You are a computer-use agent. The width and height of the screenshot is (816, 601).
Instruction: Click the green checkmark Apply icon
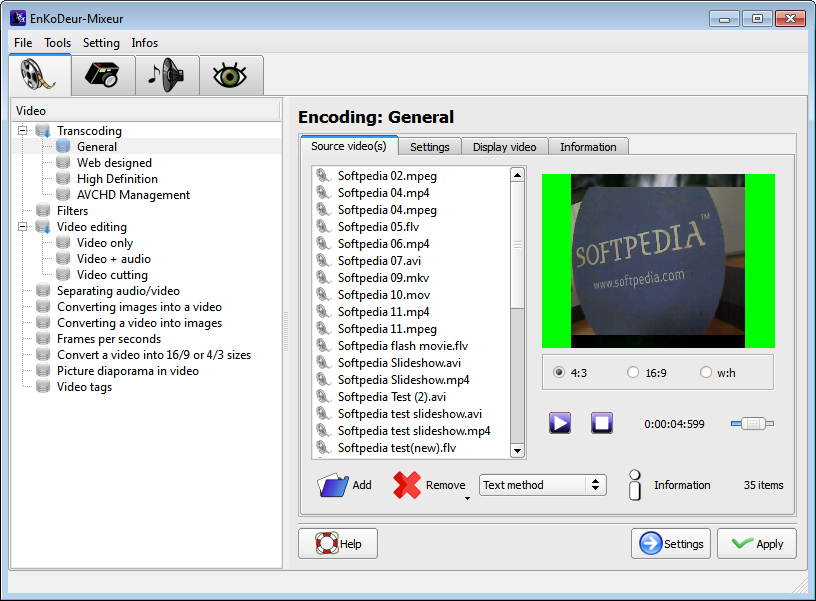point(743,543)
